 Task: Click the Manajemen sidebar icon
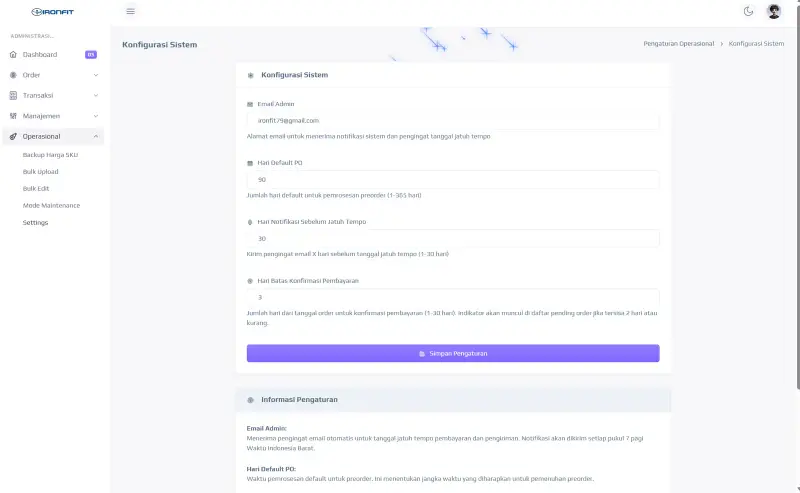13,116
